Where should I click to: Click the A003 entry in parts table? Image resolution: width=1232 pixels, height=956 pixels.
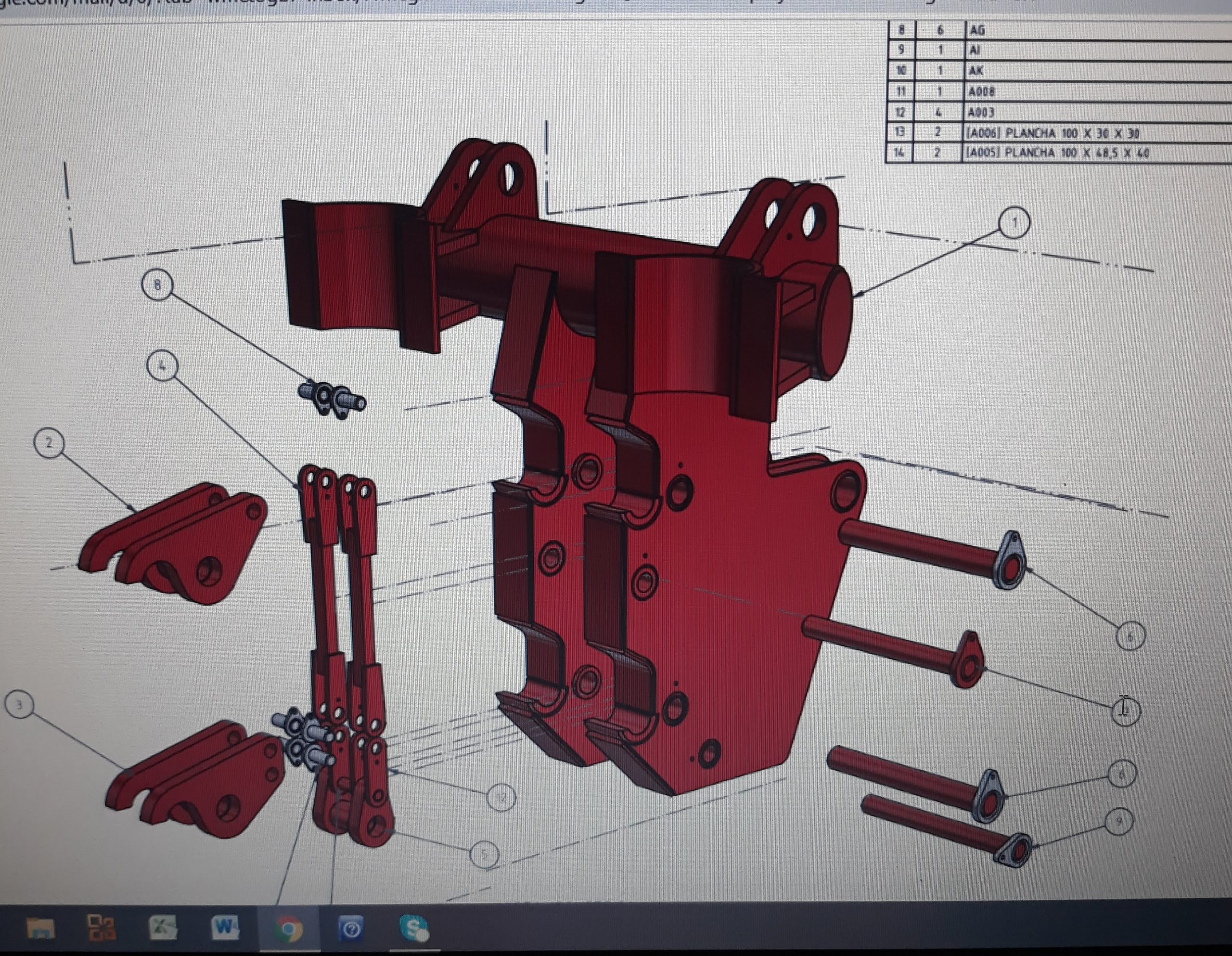click(982, 112)
